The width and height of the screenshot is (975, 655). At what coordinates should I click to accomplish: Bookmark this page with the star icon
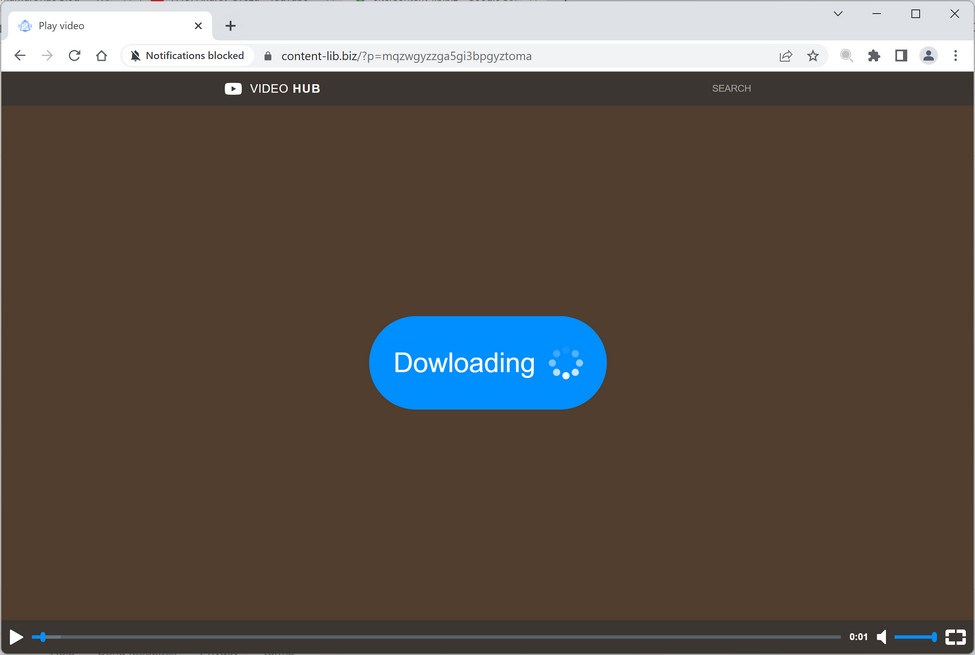pos(813,56)
